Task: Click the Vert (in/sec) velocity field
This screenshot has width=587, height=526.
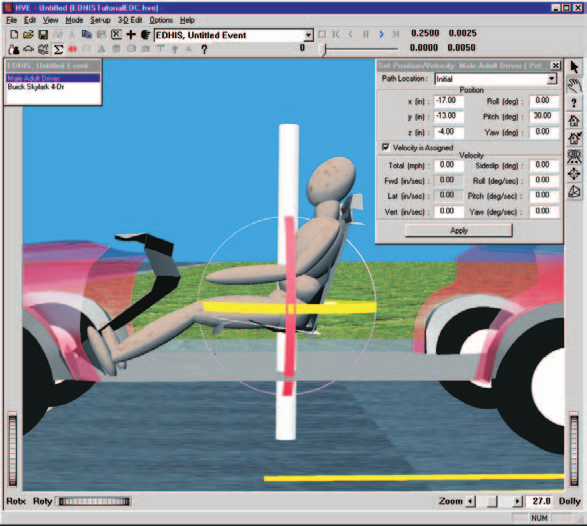Action: 449,212
